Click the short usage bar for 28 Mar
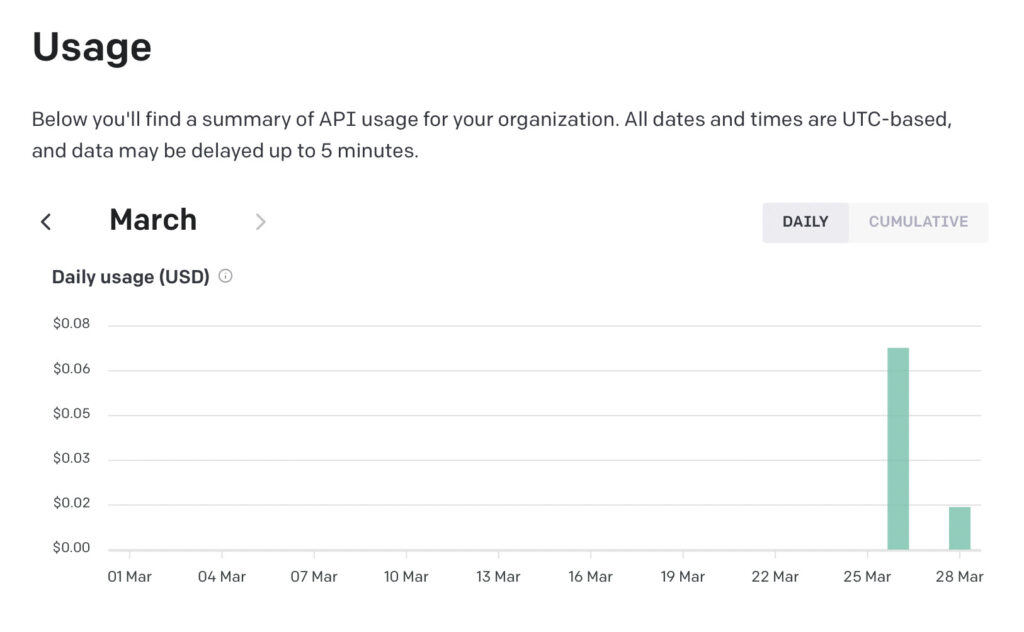Image resolution: width=1024 pixels, height=632 pixels. point(959,528)
